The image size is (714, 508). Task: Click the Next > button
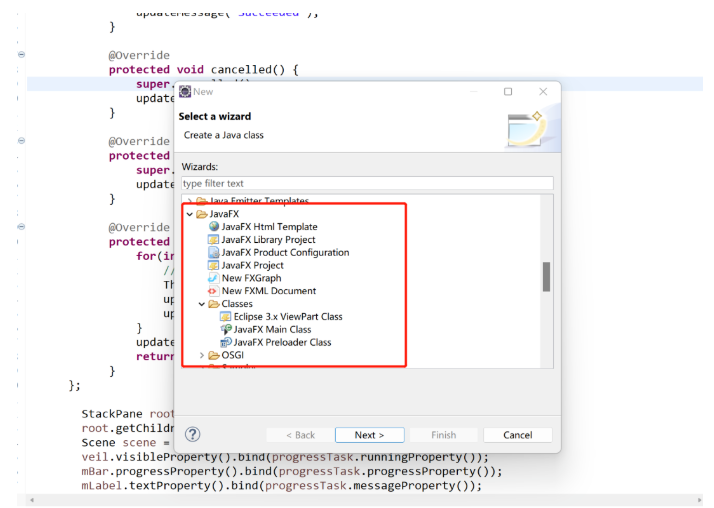pos(370,435)
